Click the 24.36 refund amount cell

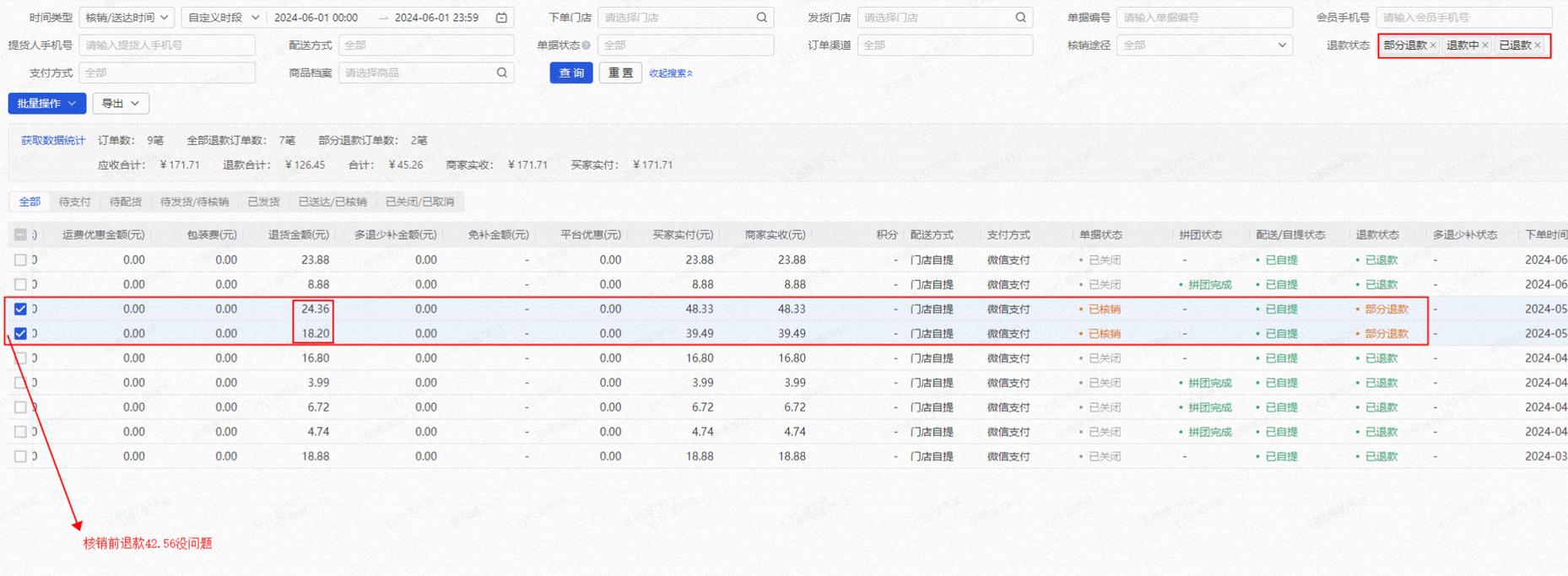pos(315,310)
